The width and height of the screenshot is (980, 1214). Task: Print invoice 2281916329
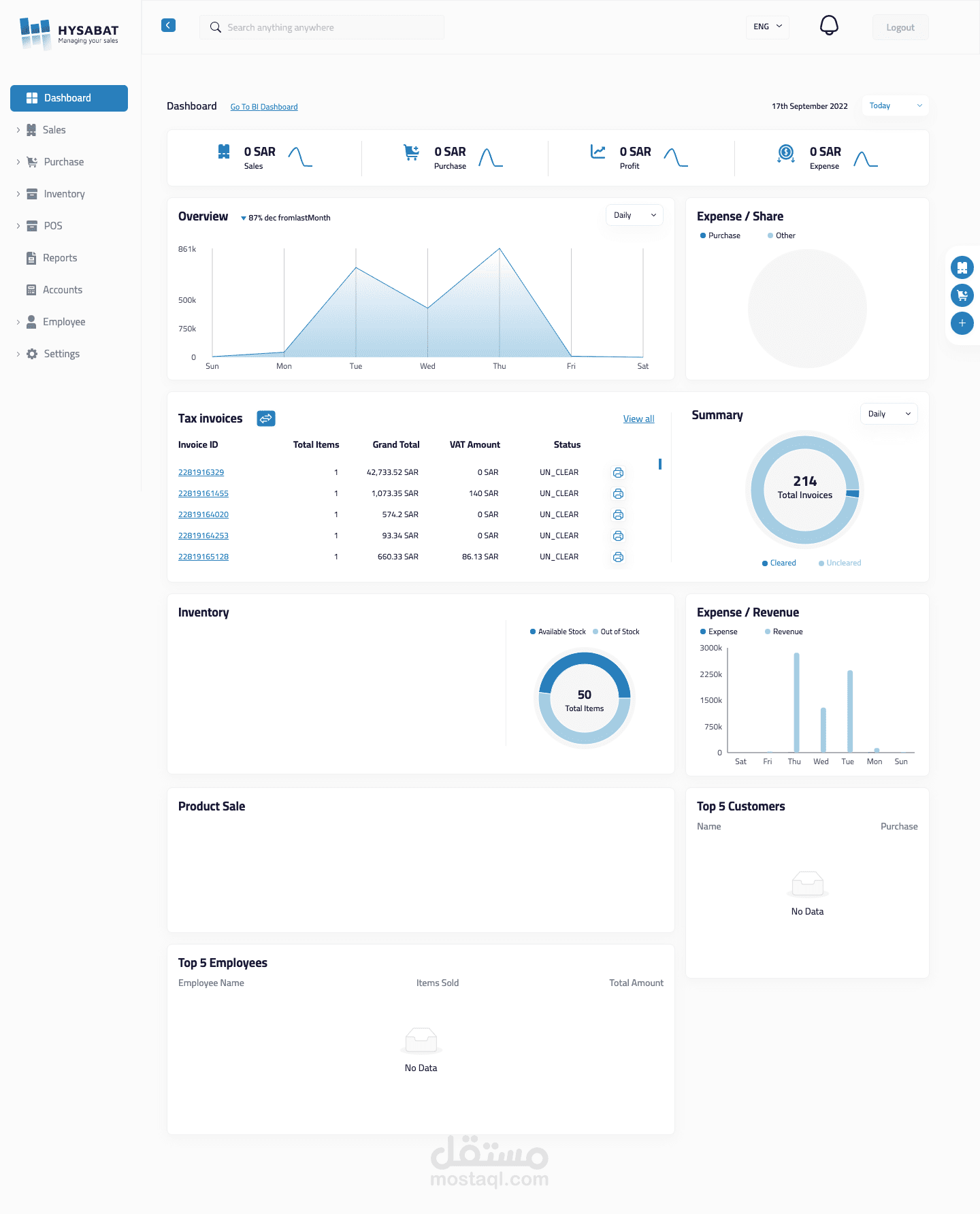pos(618,472)
